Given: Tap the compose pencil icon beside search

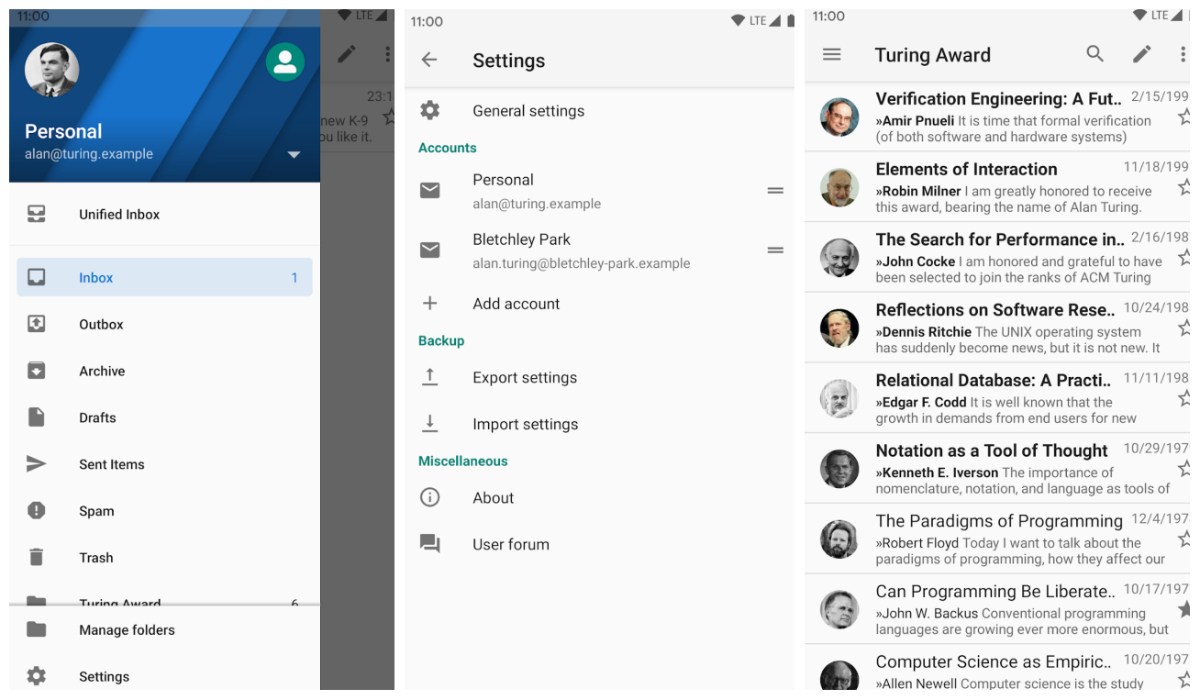Looking at the screenshot, I should pos(1141,54).
